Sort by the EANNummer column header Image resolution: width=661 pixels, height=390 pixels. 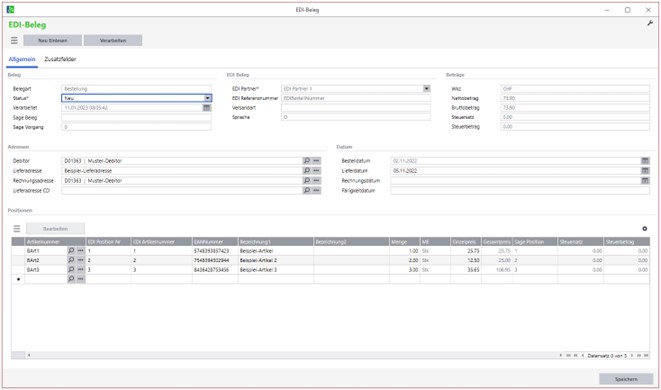(215, 242)
